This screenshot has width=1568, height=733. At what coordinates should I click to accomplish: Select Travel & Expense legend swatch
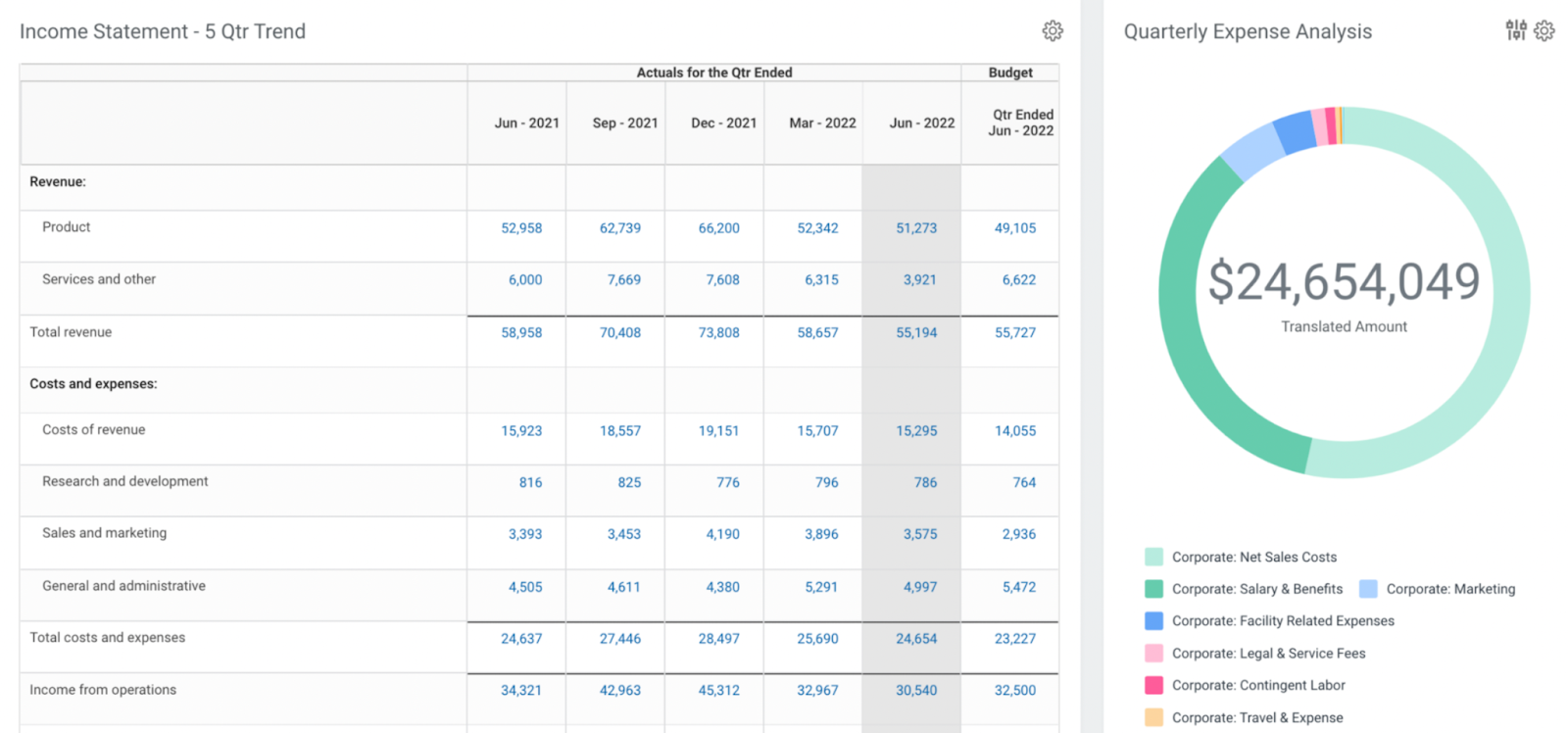pyautogui.click(x=1154, y=717)
